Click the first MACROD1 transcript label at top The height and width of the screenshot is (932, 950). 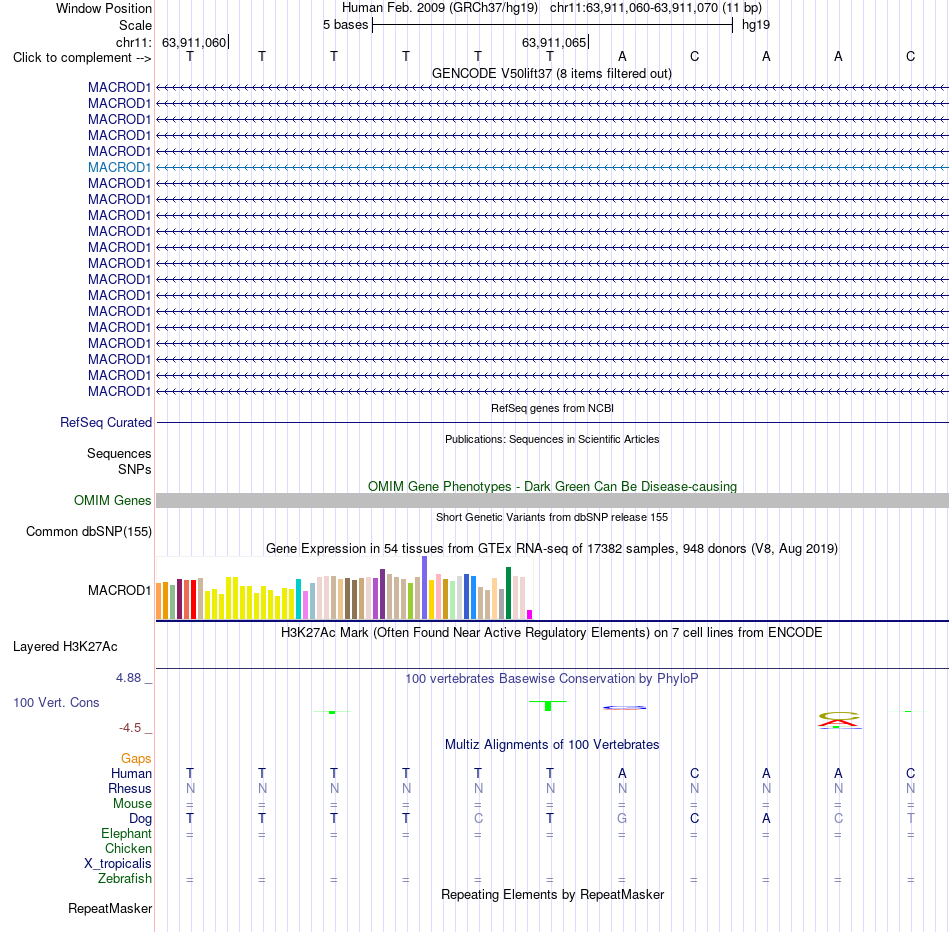(119, 87)
